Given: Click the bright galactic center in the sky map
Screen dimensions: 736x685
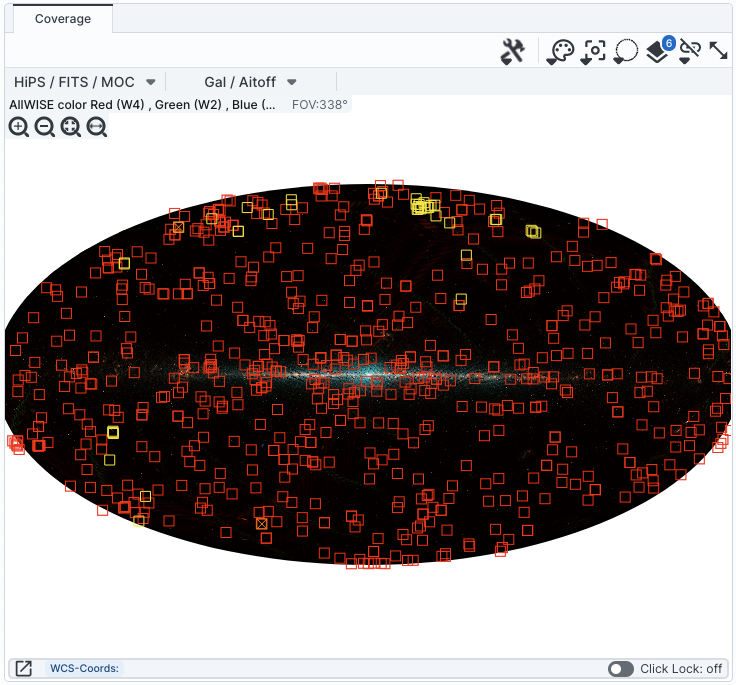Looking at the screenshot, I should [369, 374].
